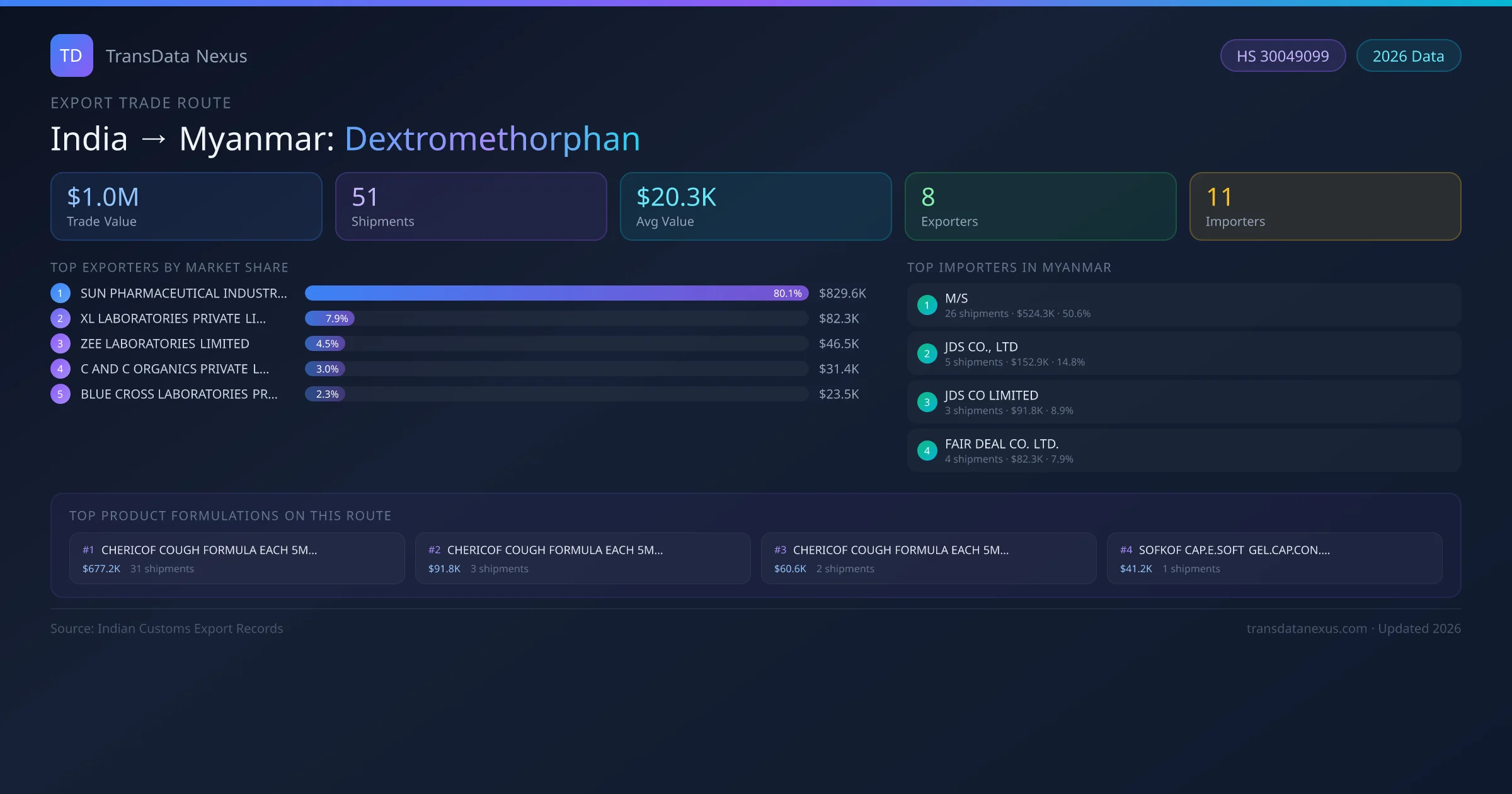Click rank 3 badge beside Zee Laboratories
The image size is (1512, 794).
point(60,343)
